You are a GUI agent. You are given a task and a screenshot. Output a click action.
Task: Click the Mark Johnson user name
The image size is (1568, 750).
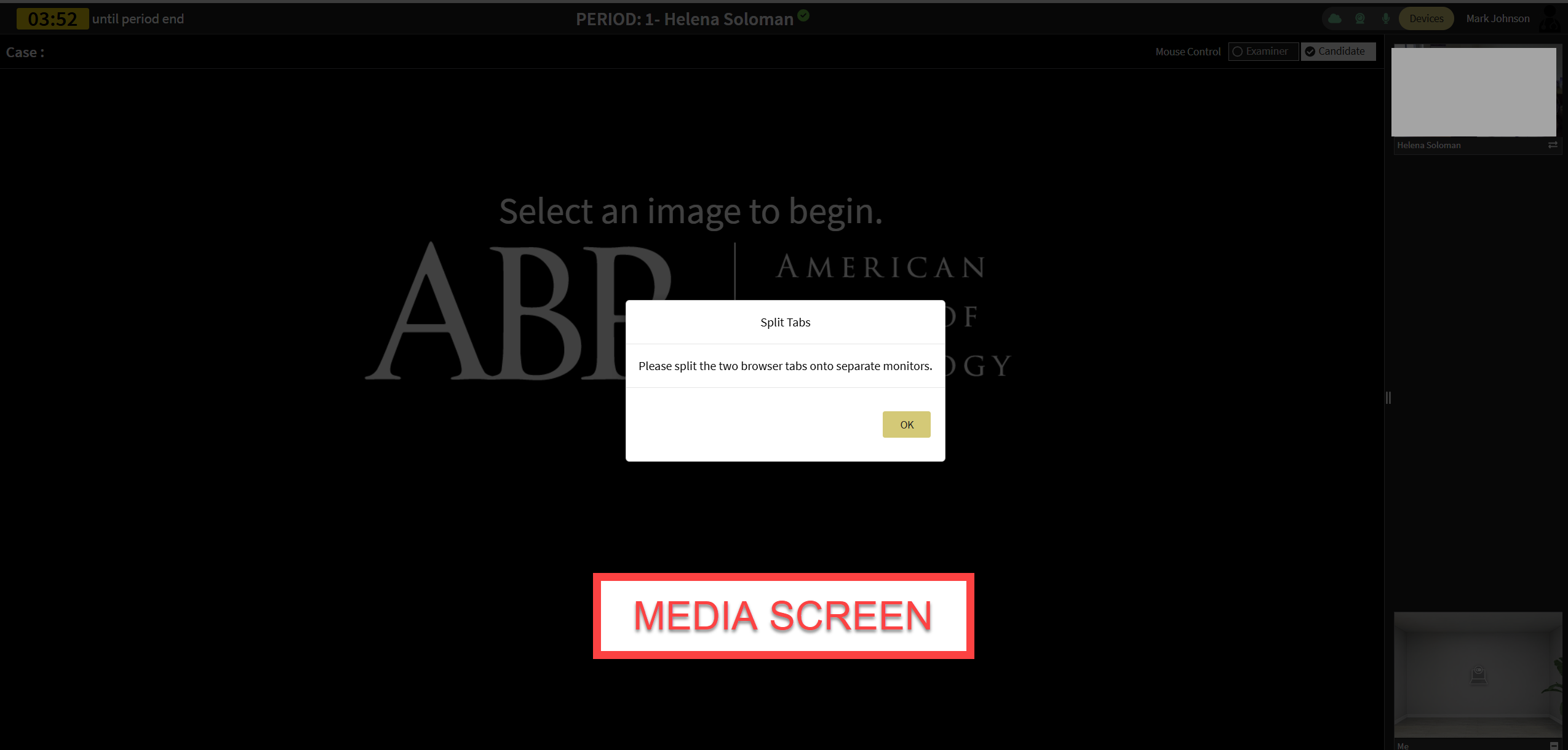click(1497, 18)
